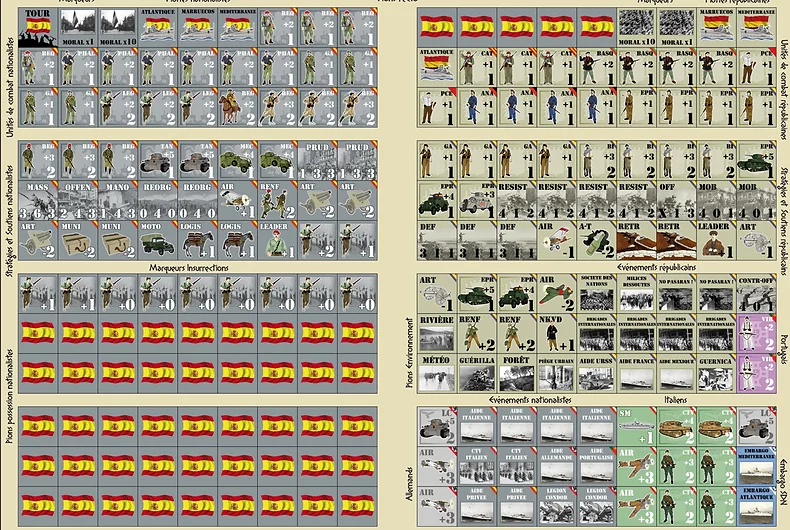
Task: Click the AIDE MEXIQUE ship counter
Action: 677,373
